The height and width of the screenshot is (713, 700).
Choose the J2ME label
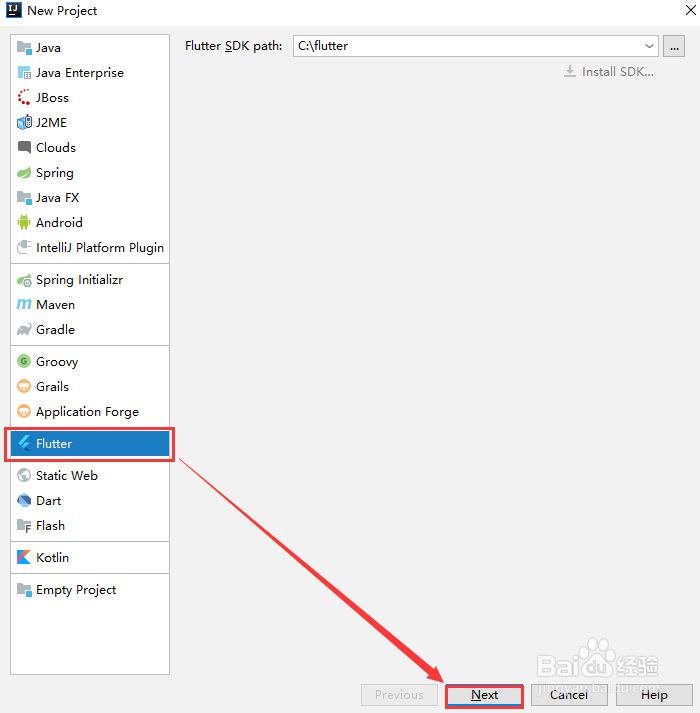tap(51, 123)
